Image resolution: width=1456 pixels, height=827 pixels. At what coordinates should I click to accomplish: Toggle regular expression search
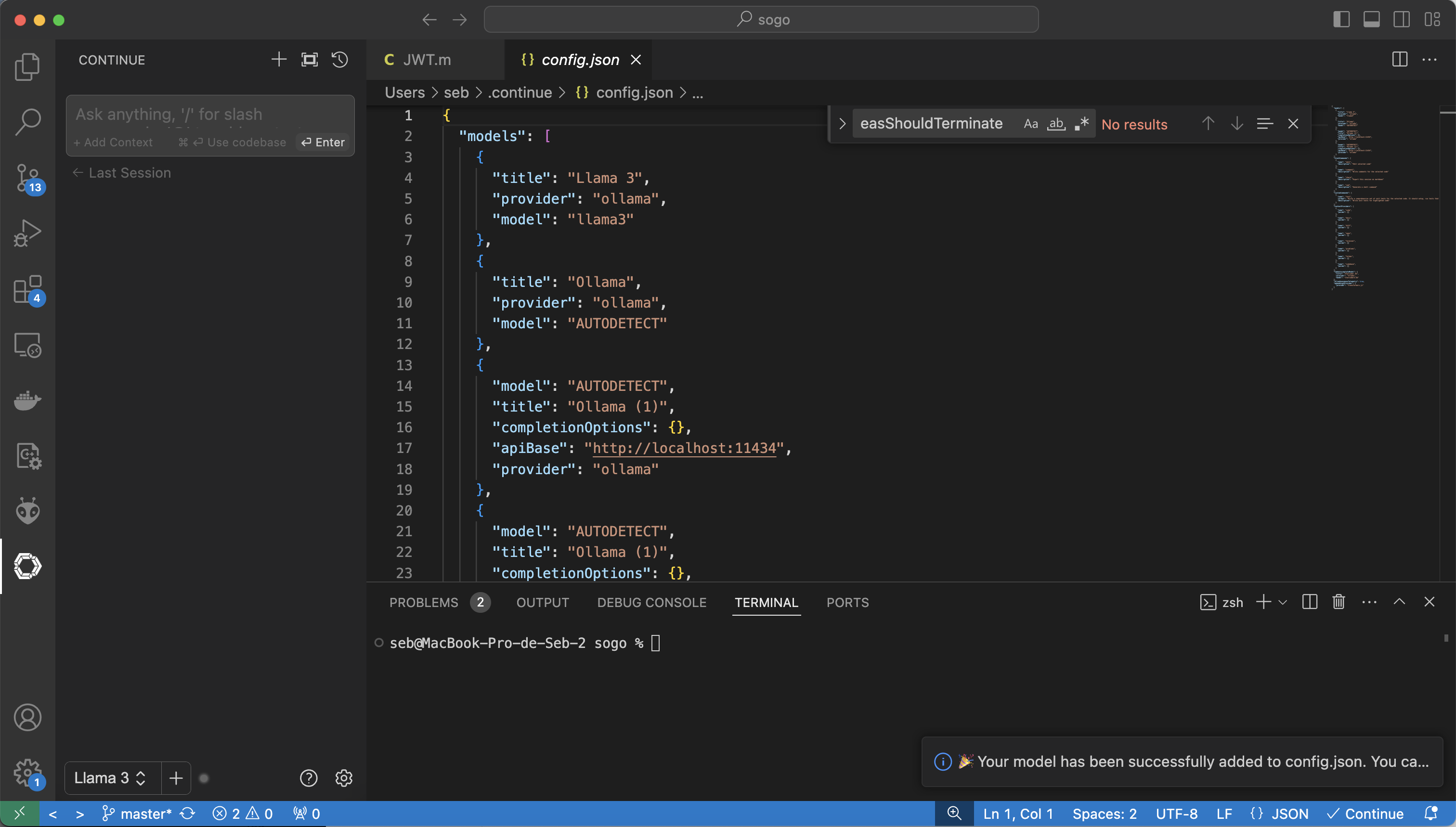[1081, 124]
